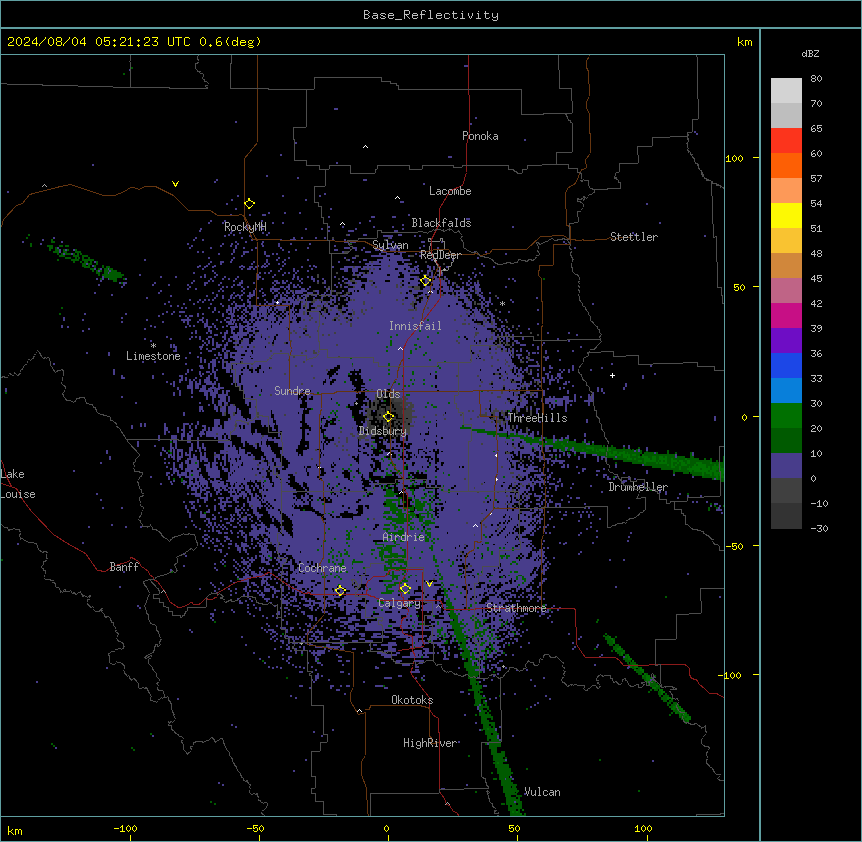
Task: Click the purple 10 dBZ legend swatch
Action: click(x=786, y=466)
